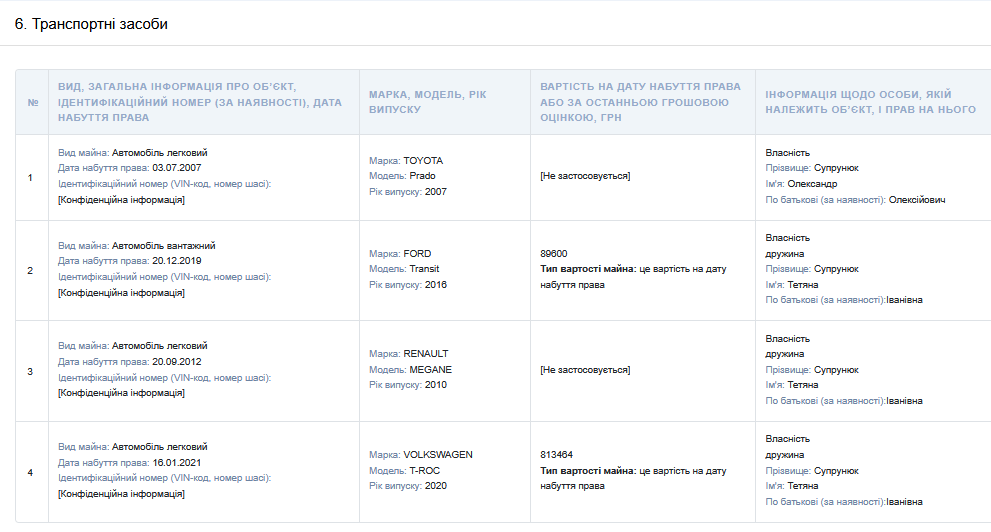The width and height of the screenshot is (991, 532).
Task: Click the "Інформація щодо особи" column header
Action: (x=870, y=102)
